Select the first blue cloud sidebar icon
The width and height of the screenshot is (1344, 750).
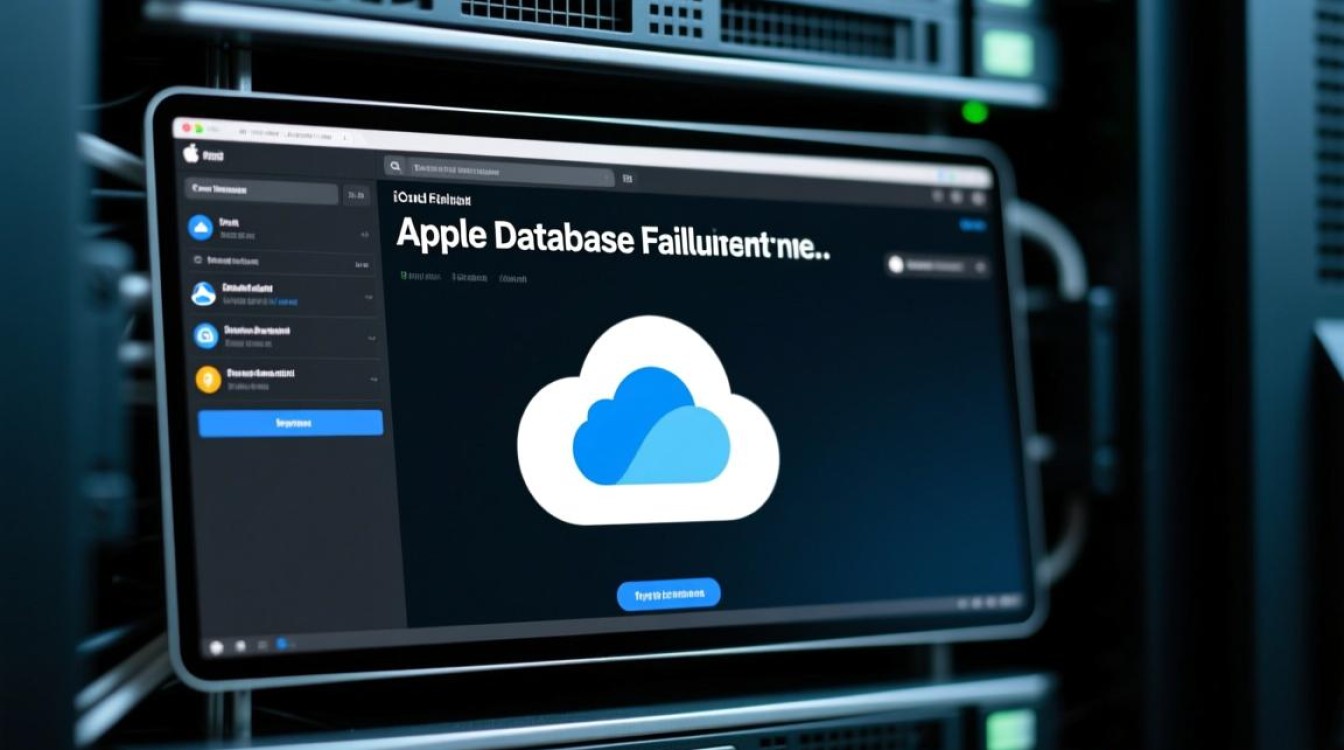(x=201, y=227)
